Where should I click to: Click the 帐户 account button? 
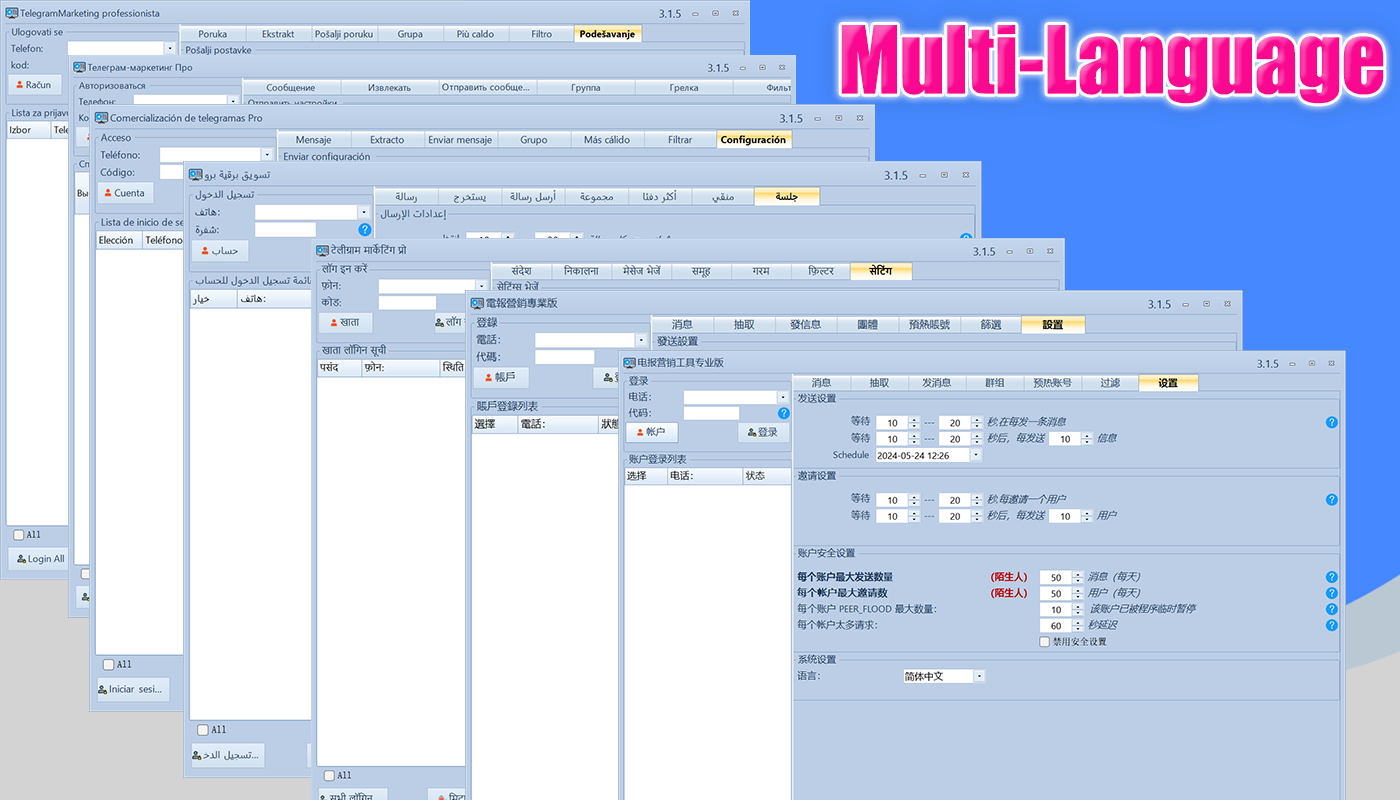[652, 432]
